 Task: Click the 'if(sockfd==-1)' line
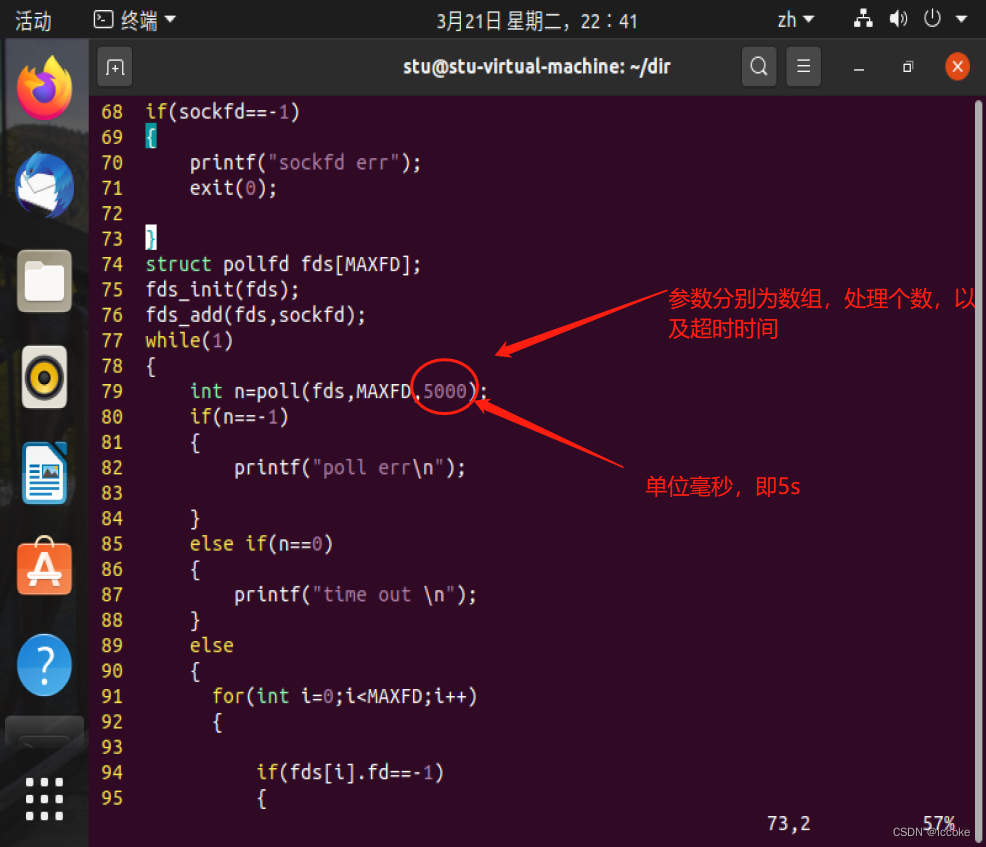coord(222,112)
